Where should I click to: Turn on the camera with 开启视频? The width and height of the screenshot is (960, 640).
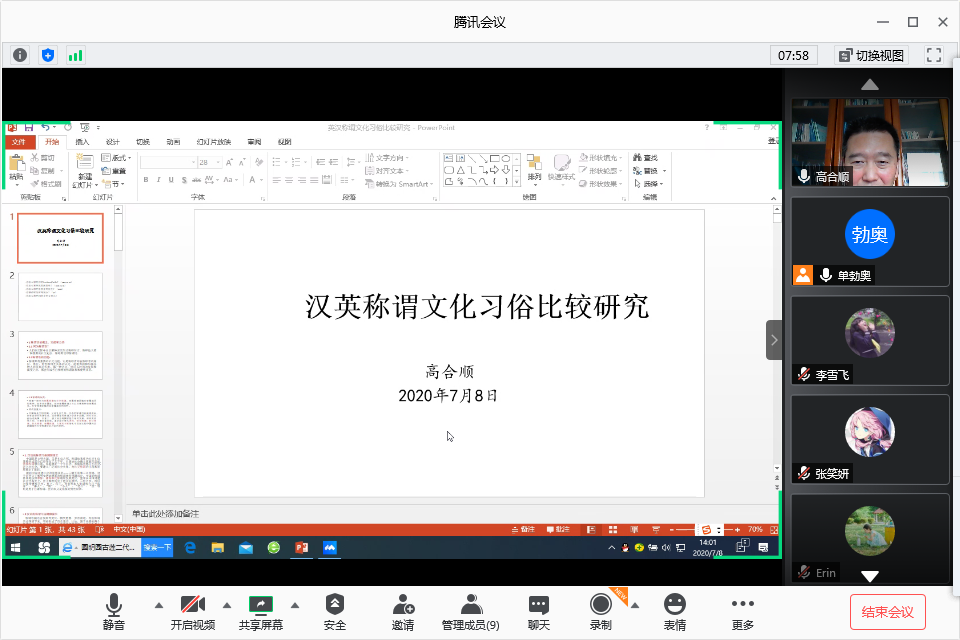point(192,612)
